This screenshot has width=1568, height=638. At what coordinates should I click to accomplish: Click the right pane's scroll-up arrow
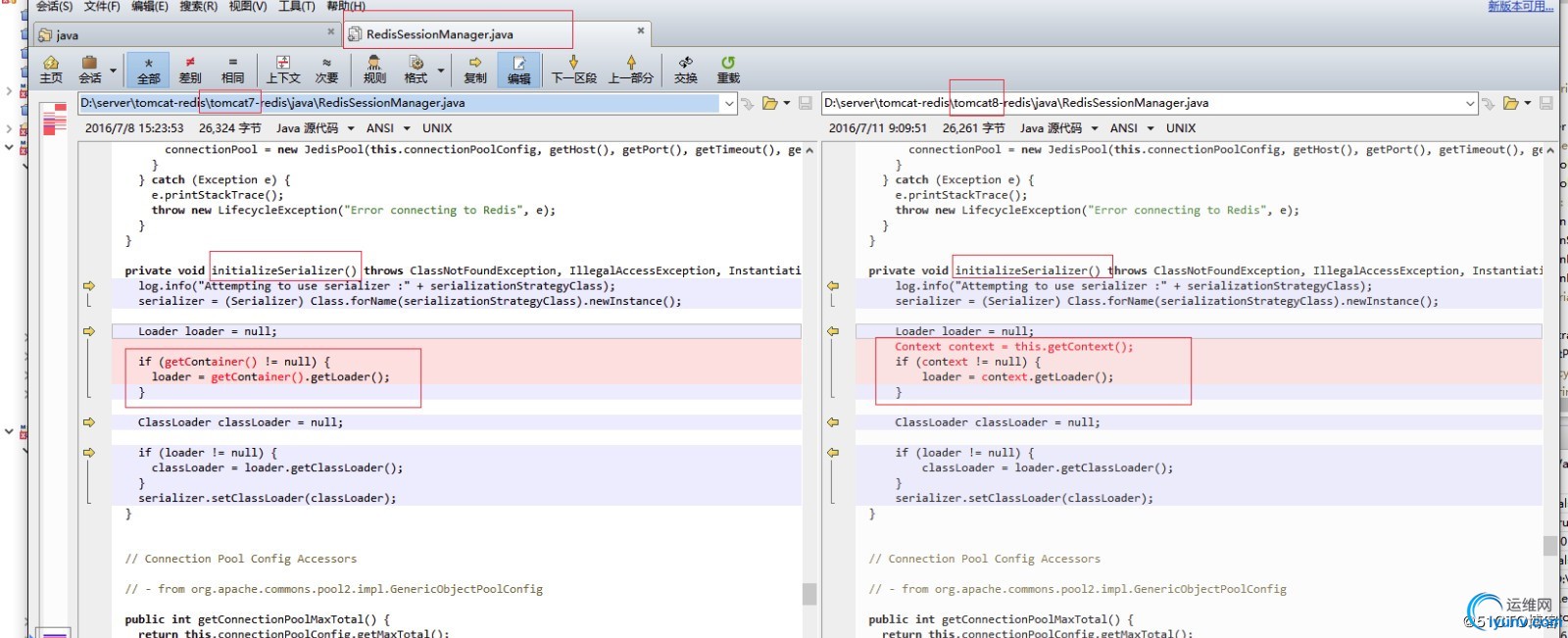1550,150
